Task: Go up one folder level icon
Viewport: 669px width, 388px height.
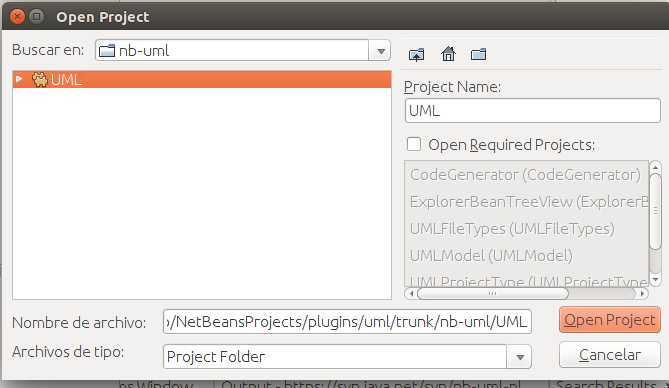Action: 416,55
